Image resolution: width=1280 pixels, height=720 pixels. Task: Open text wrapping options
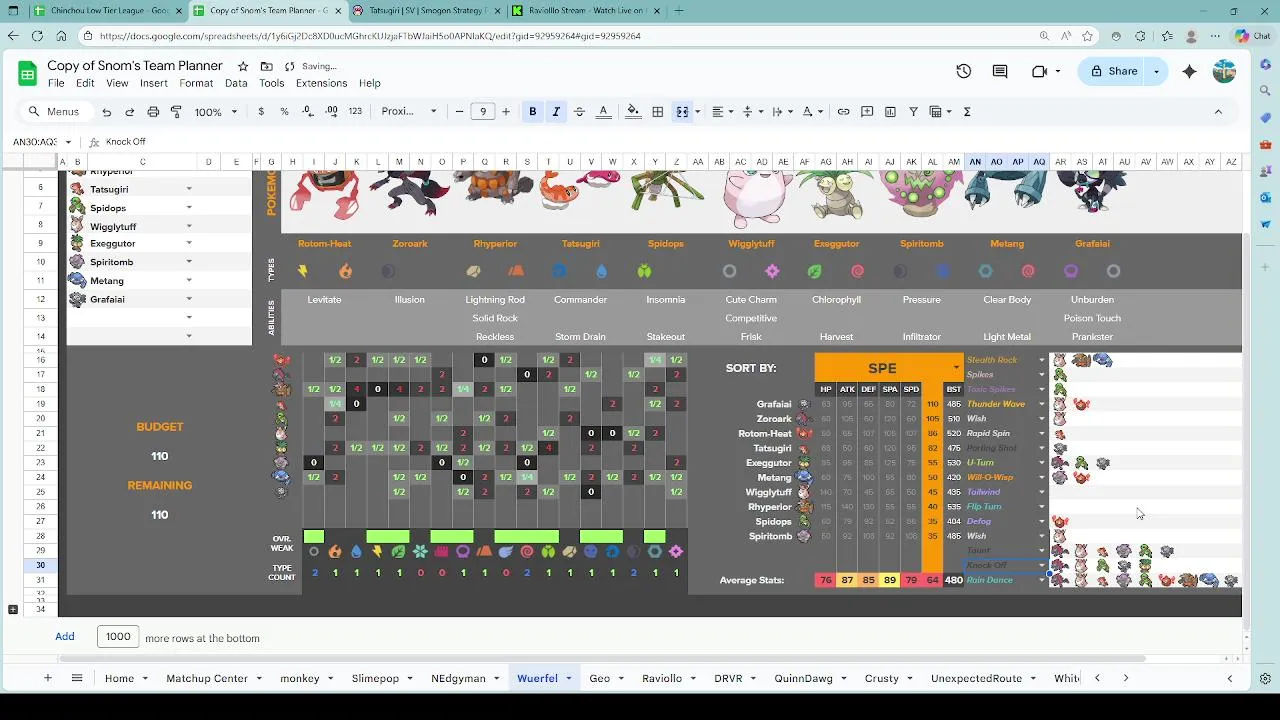click(x=782, y=112)
